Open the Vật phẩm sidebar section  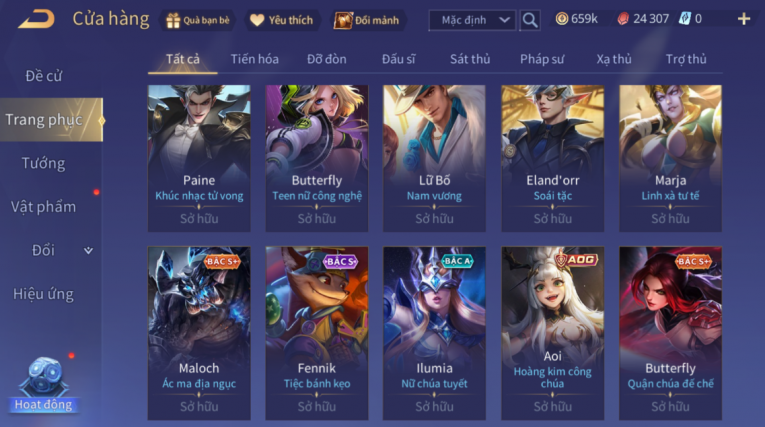(x=43, y=206)
